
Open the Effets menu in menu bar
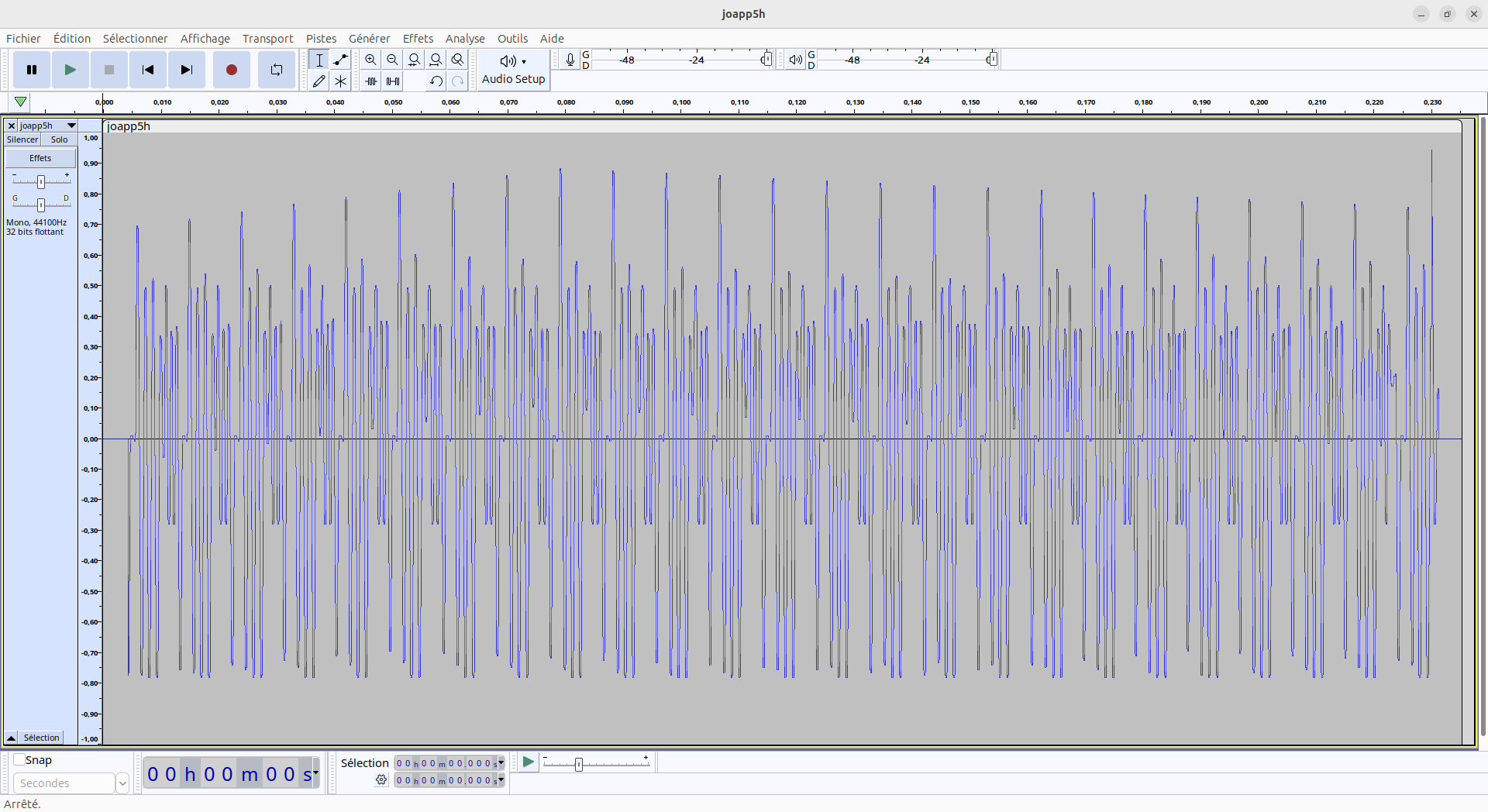pyautogui.click(x=418, y=39)
